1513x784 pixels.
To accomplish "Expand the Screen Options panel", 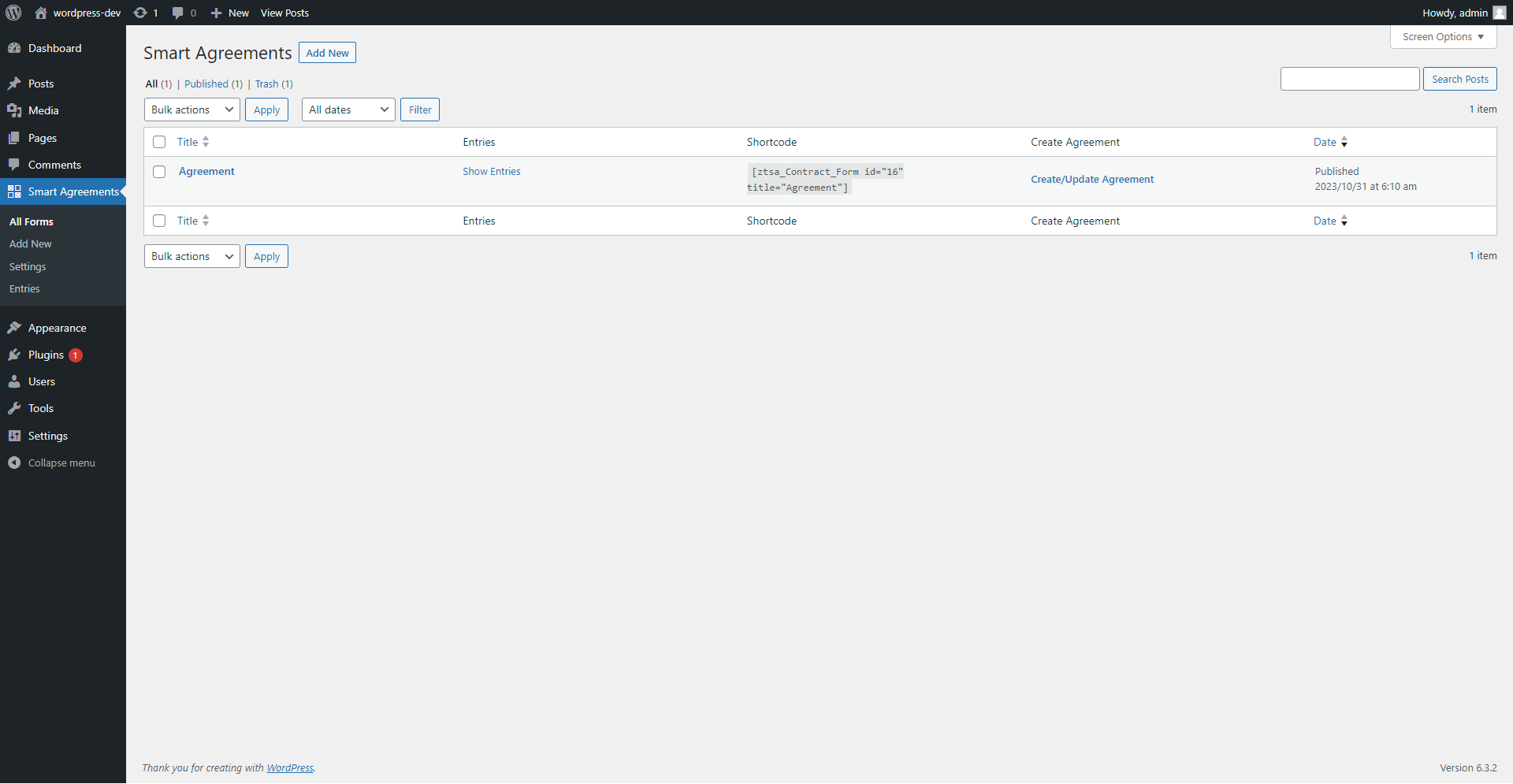I will tap(1444, 37).
